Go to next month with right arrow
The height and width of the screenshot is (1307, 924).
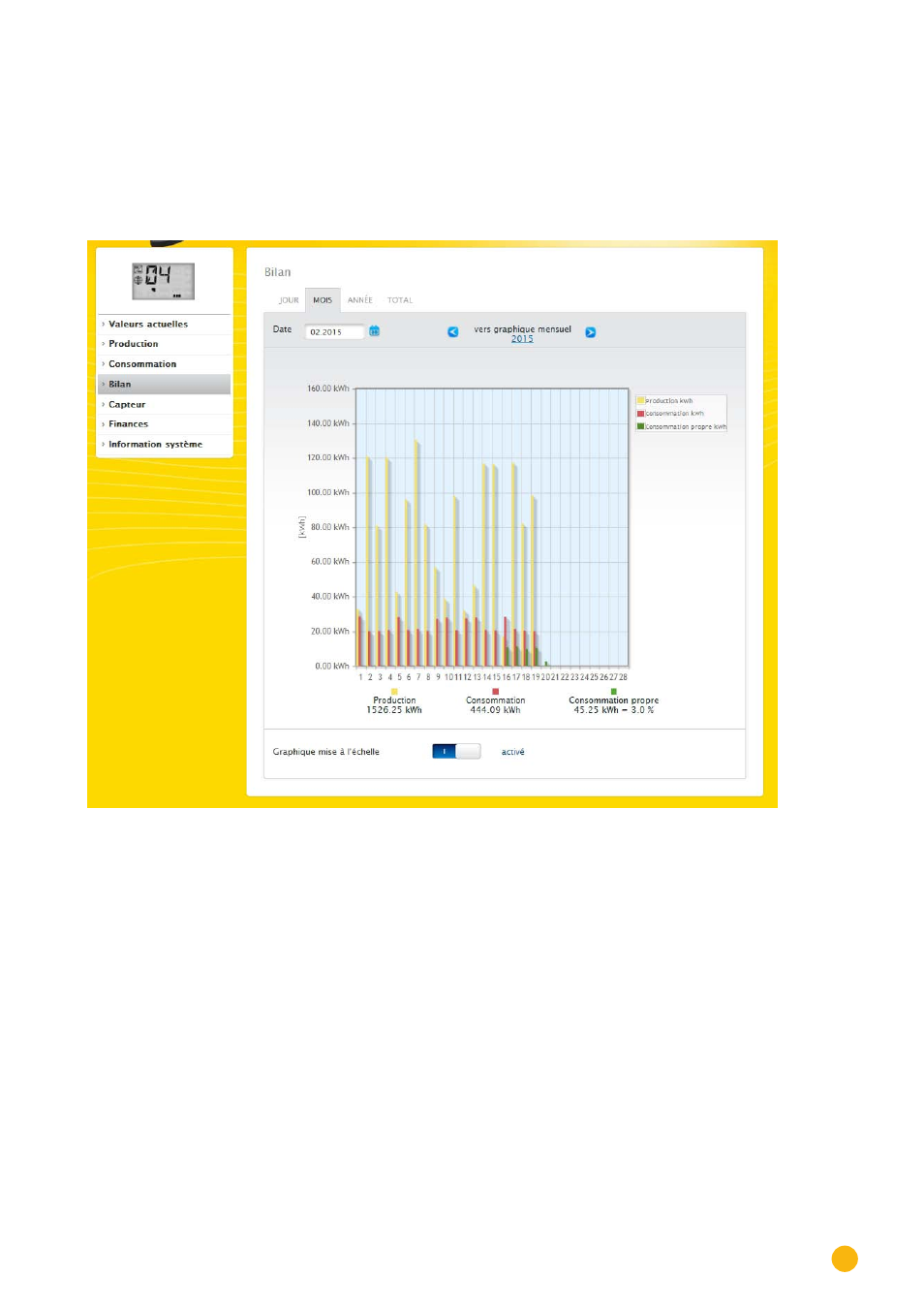pyautogui.click(x=590, y=332)
